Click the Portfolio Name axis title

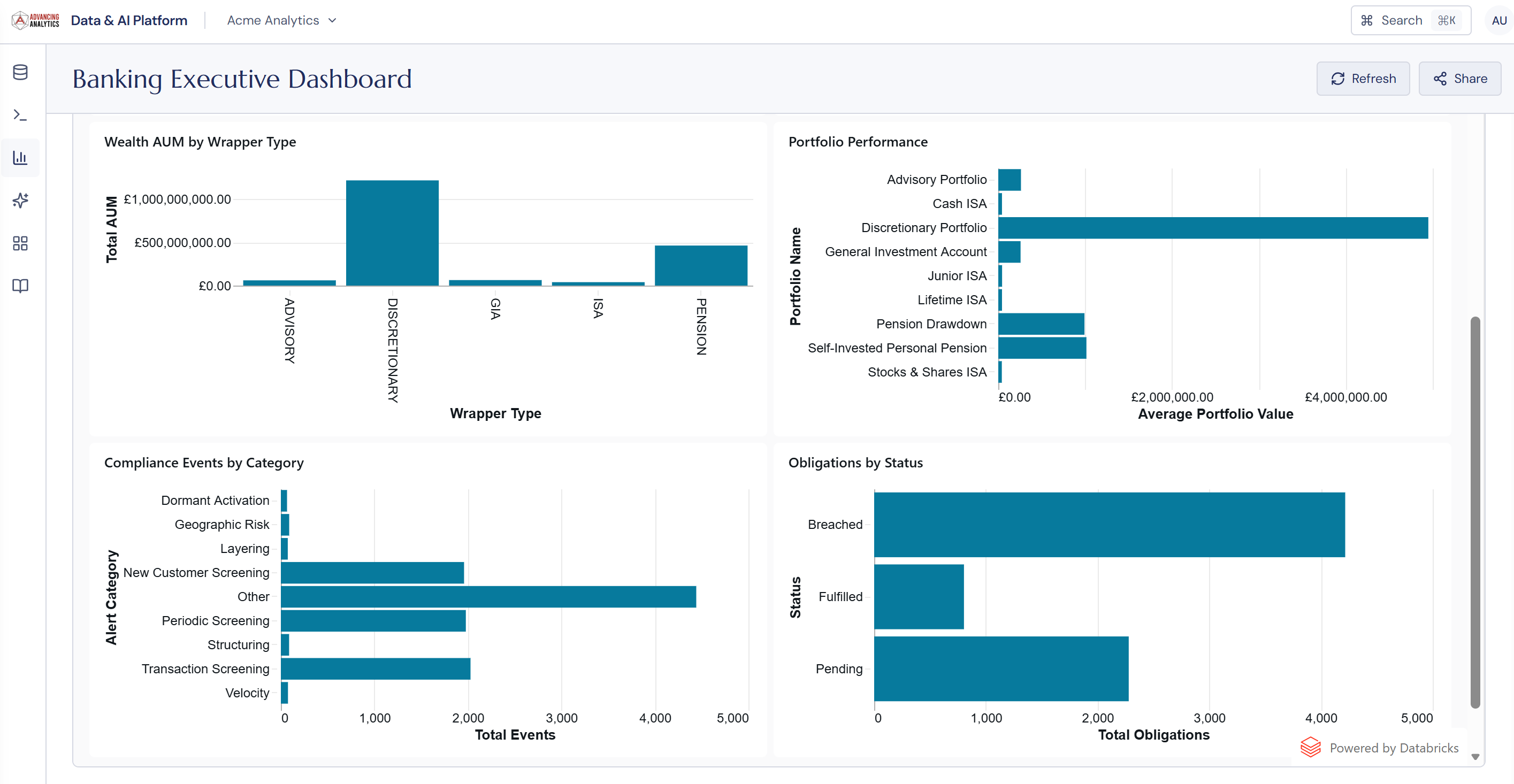[795, 276]
